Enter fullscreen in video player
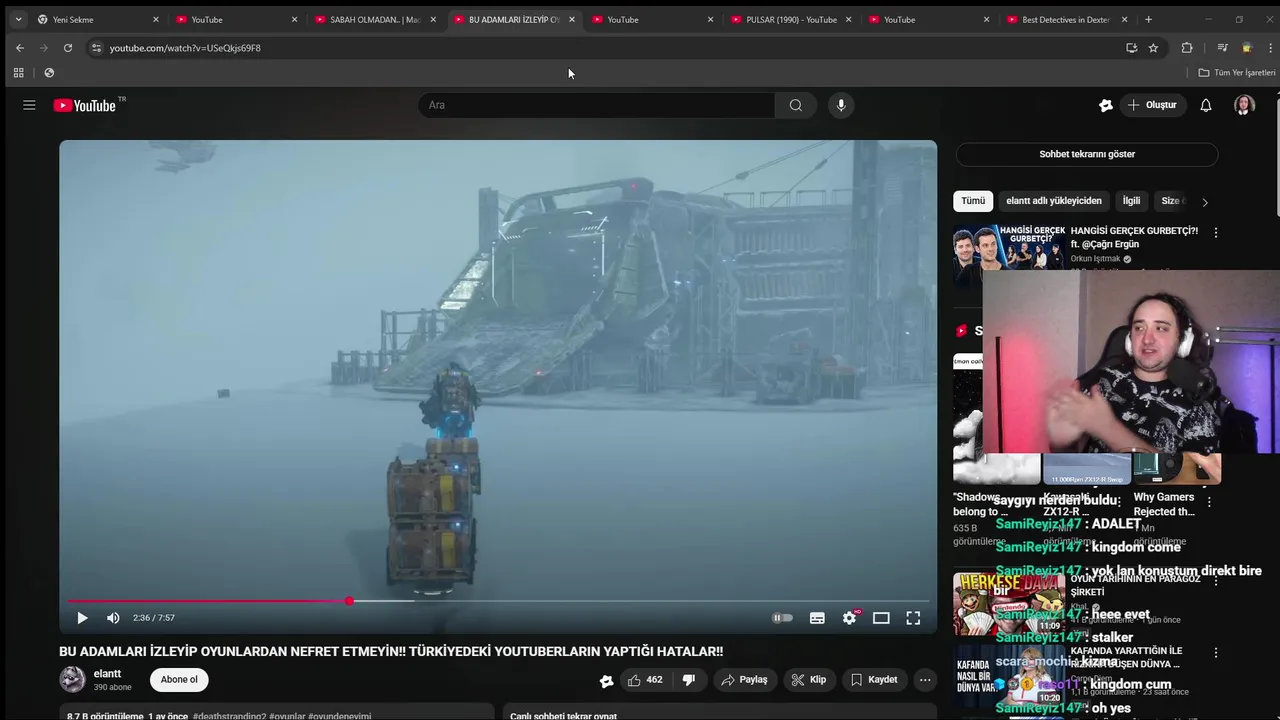The width and height of the screenshot is (1280, 720). (x=913, y=618)
